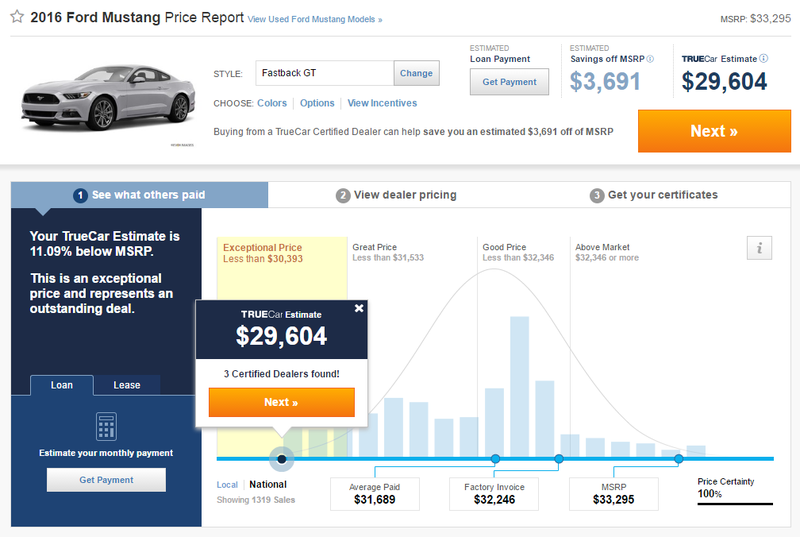
Task: Close the TrueCar Estimate popup
Action: [359, 308]
